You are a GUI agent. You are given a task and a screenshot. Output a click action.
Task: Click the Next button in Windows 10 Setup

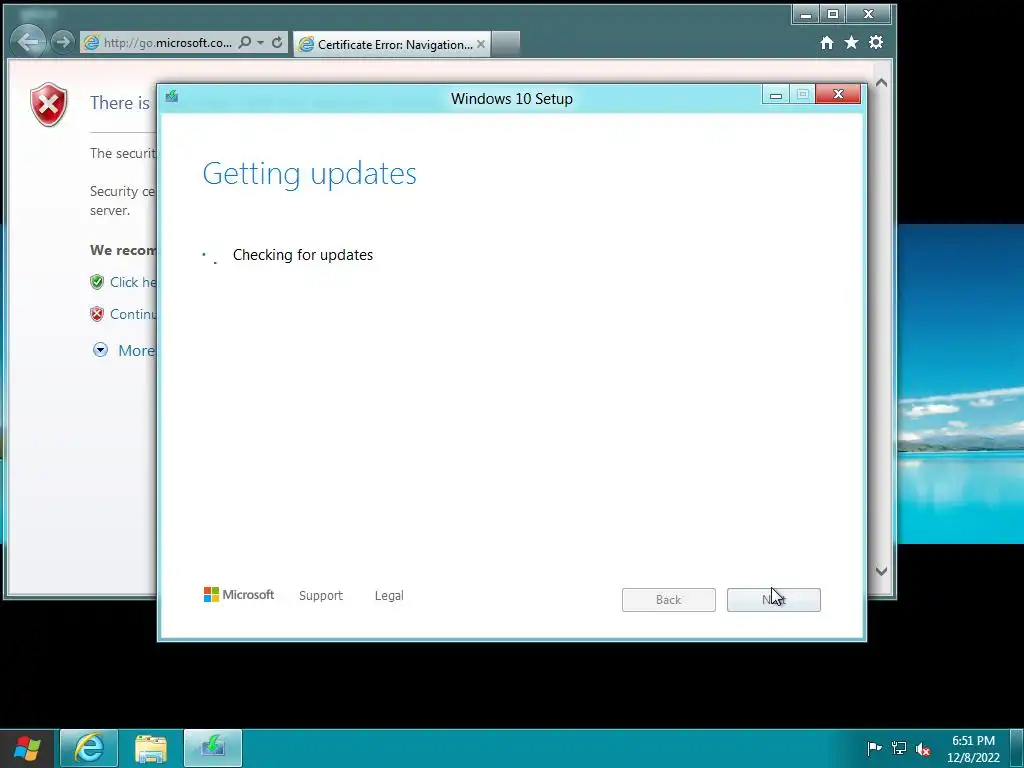[x=774, y=600]
